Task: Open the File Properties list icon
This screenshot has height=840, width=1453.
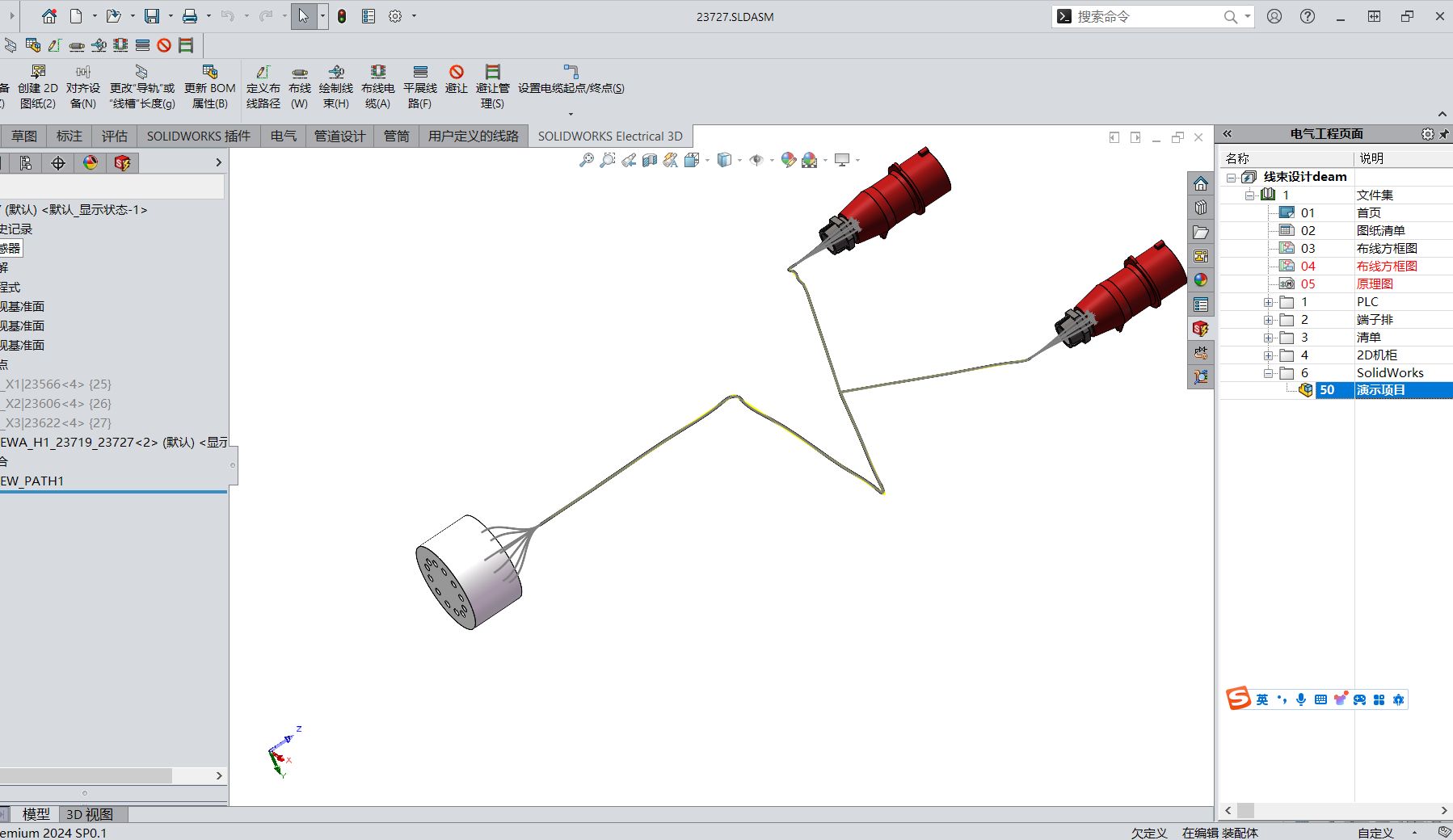Action: (369, 16)
